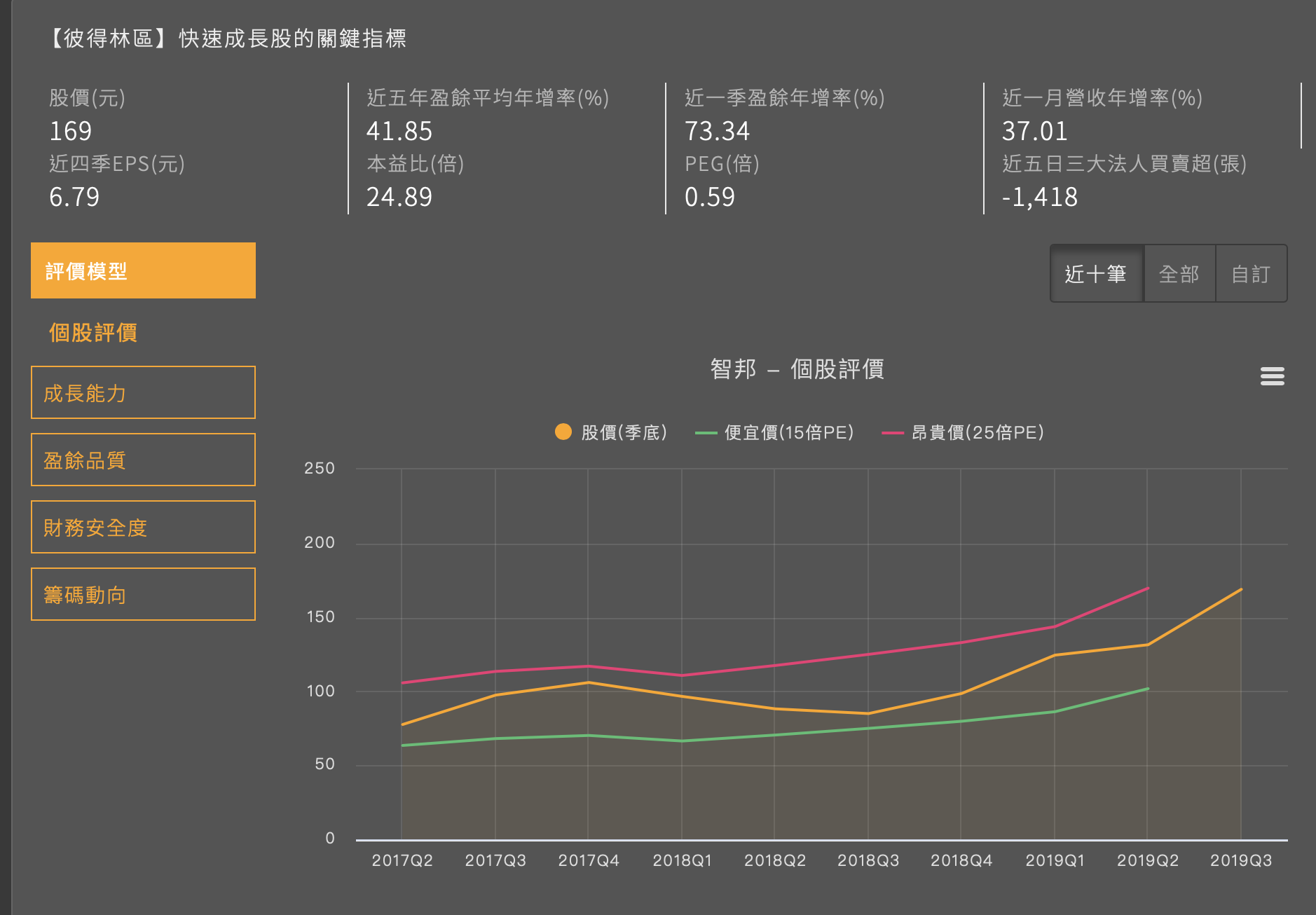1316x915 pixels.
Task: Click the institutional net buy value -1,418
Action: click(x=1040, y=197)
